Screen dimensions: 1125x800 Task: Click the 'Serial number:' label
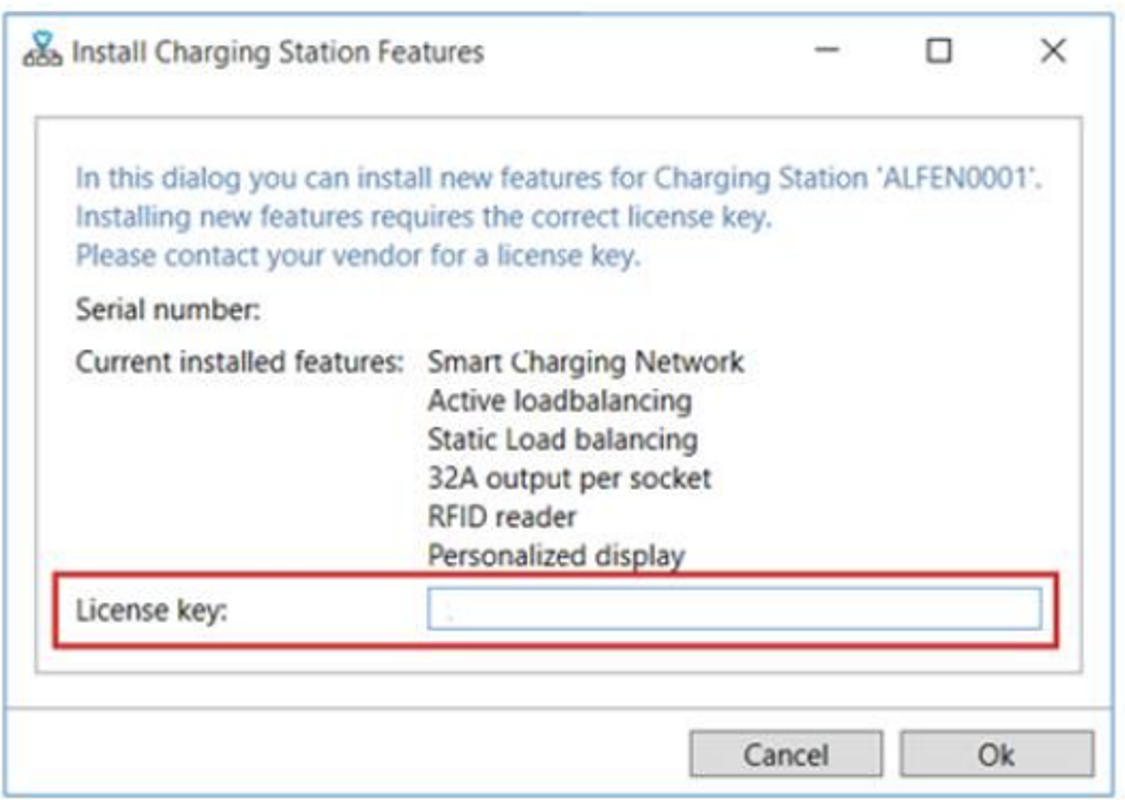[168, 311]
